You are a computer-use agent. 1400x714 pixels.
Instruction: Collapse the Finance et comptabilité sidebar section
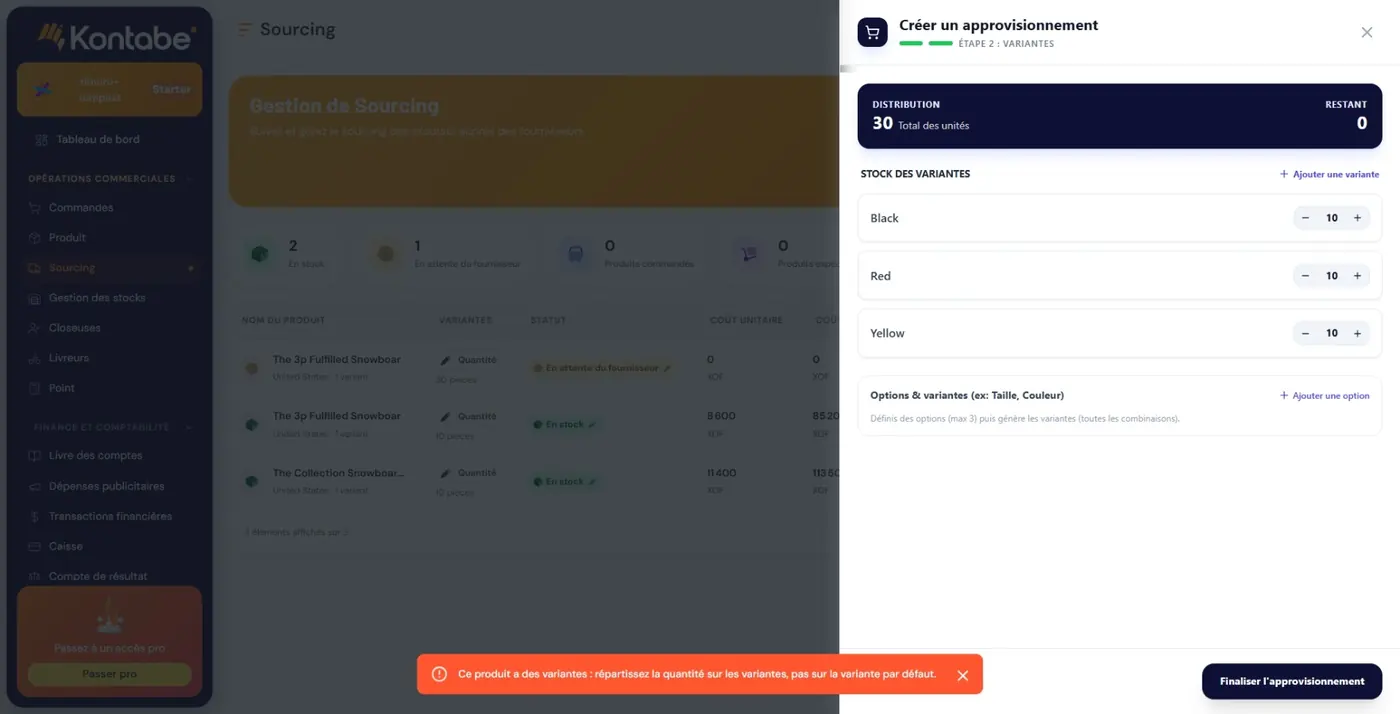[x=189, y=427]
